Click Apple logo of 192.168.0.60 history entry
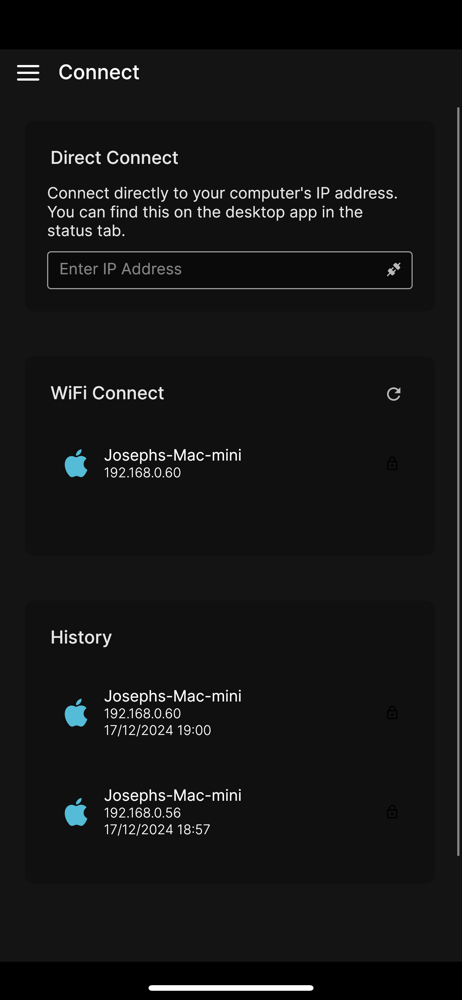 click(76, 712)
